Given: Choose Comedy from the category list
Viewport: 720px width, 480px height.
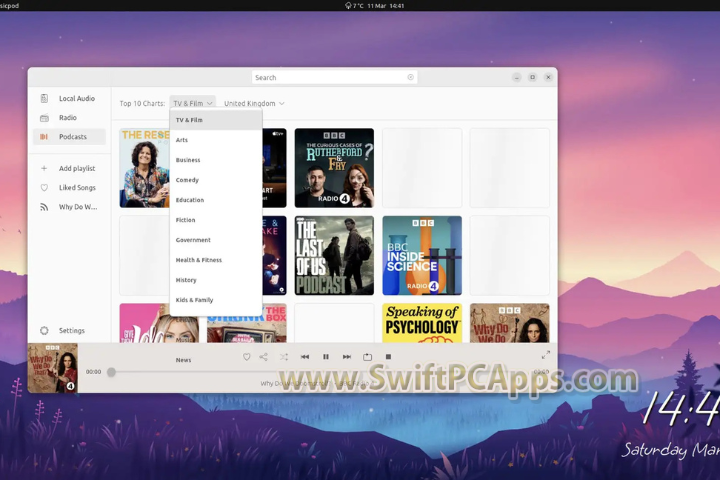Looking at the screenshot, I should pyautogui.click(x=216, y=180).
